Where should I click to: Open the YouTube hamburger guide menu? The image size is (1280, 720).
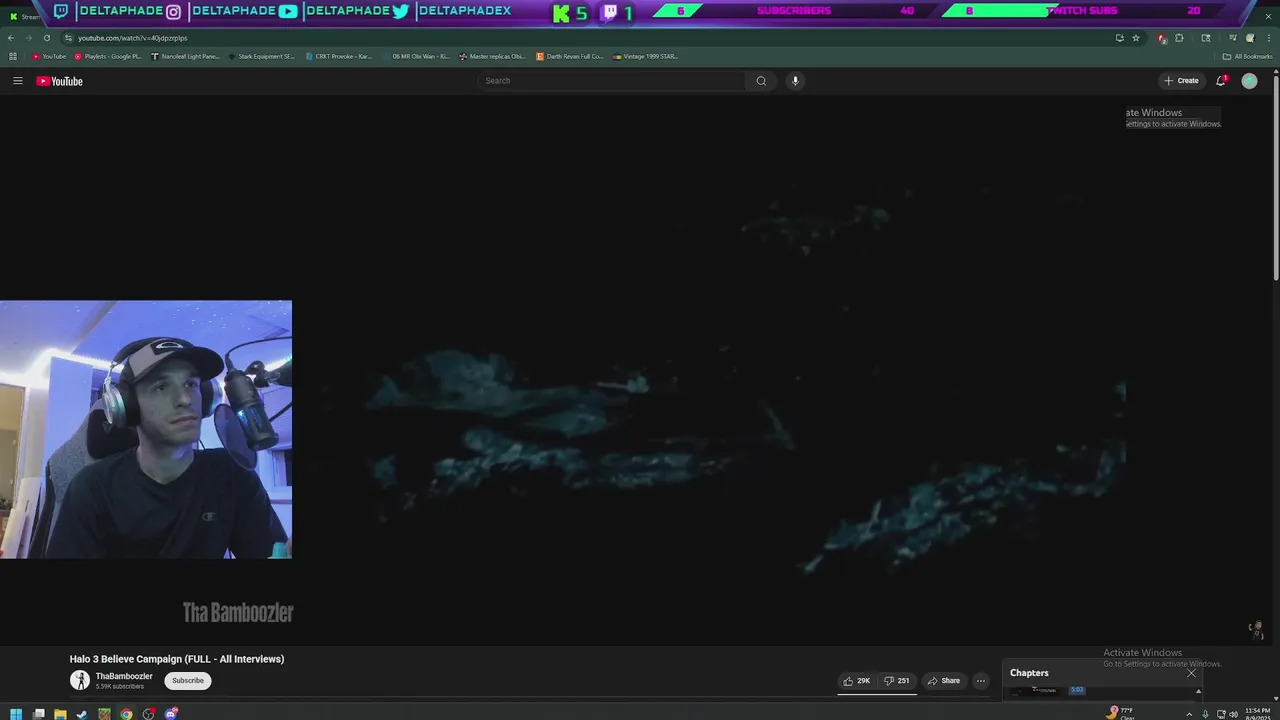pyautogui.click(x=17, y=81)
